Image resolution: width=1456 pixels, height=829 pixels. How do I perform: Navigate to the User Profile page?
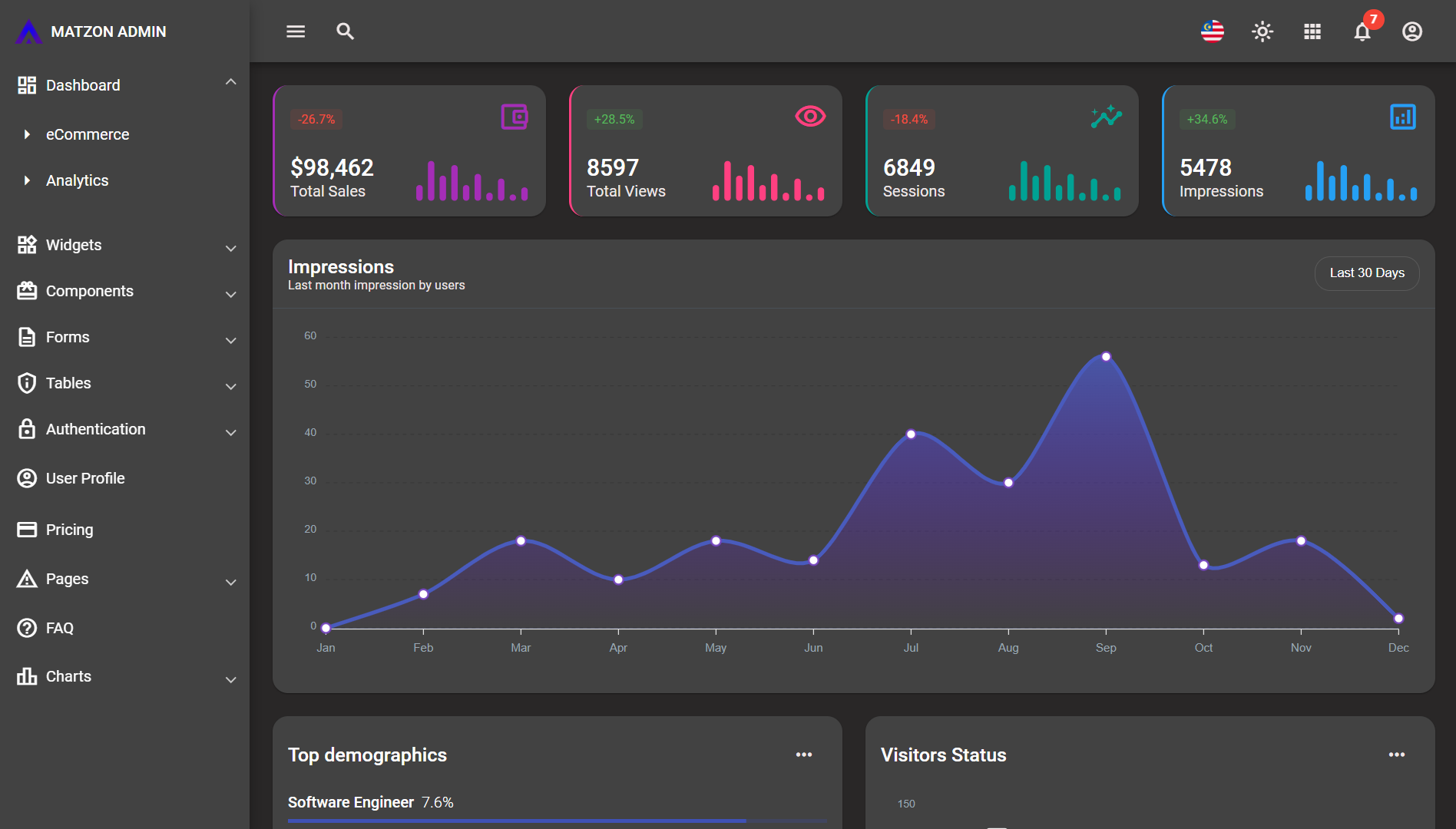point(84,477)
